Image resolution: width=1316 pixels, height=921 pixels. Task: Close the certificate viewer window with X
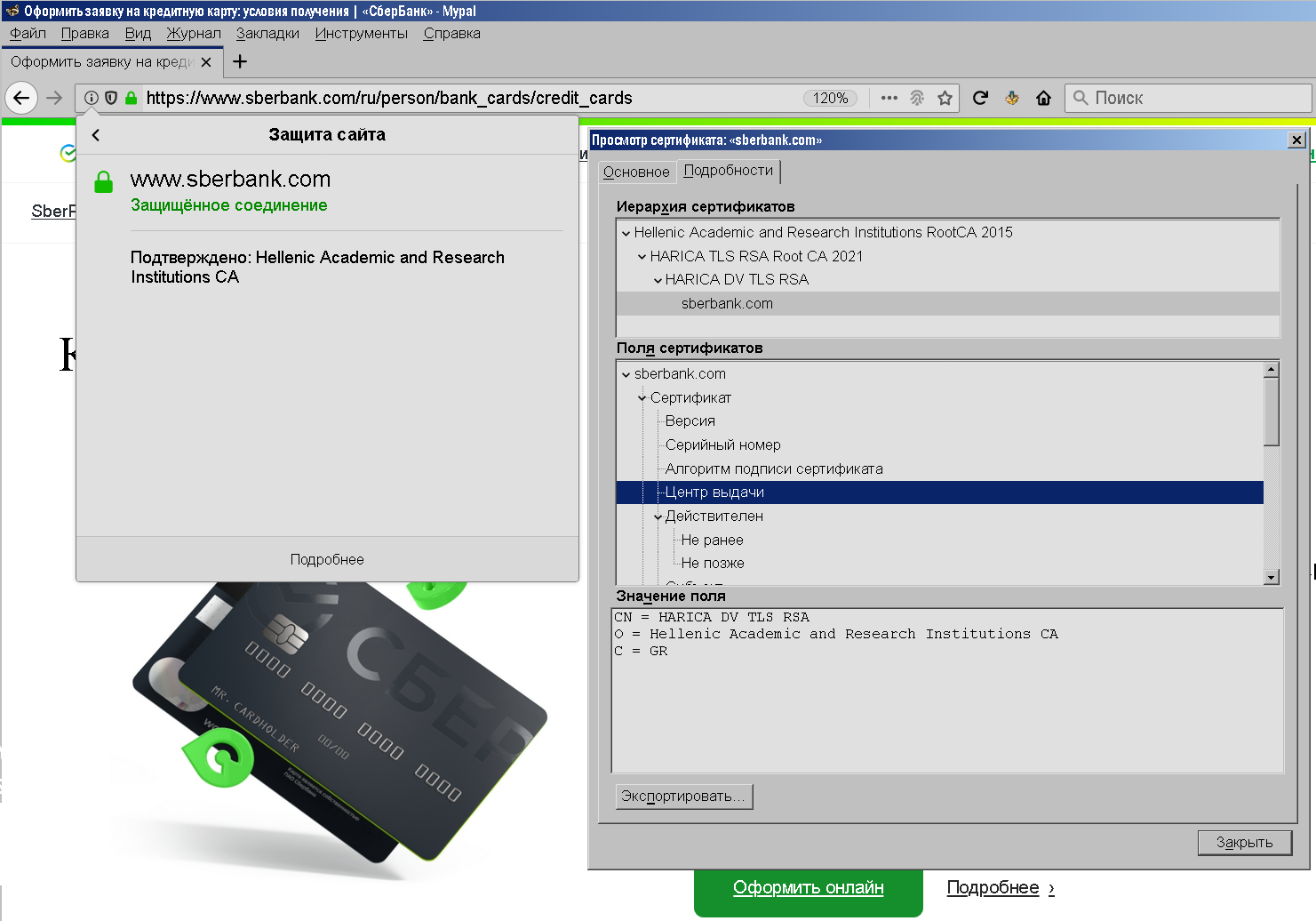click(x=1296, y=140)
